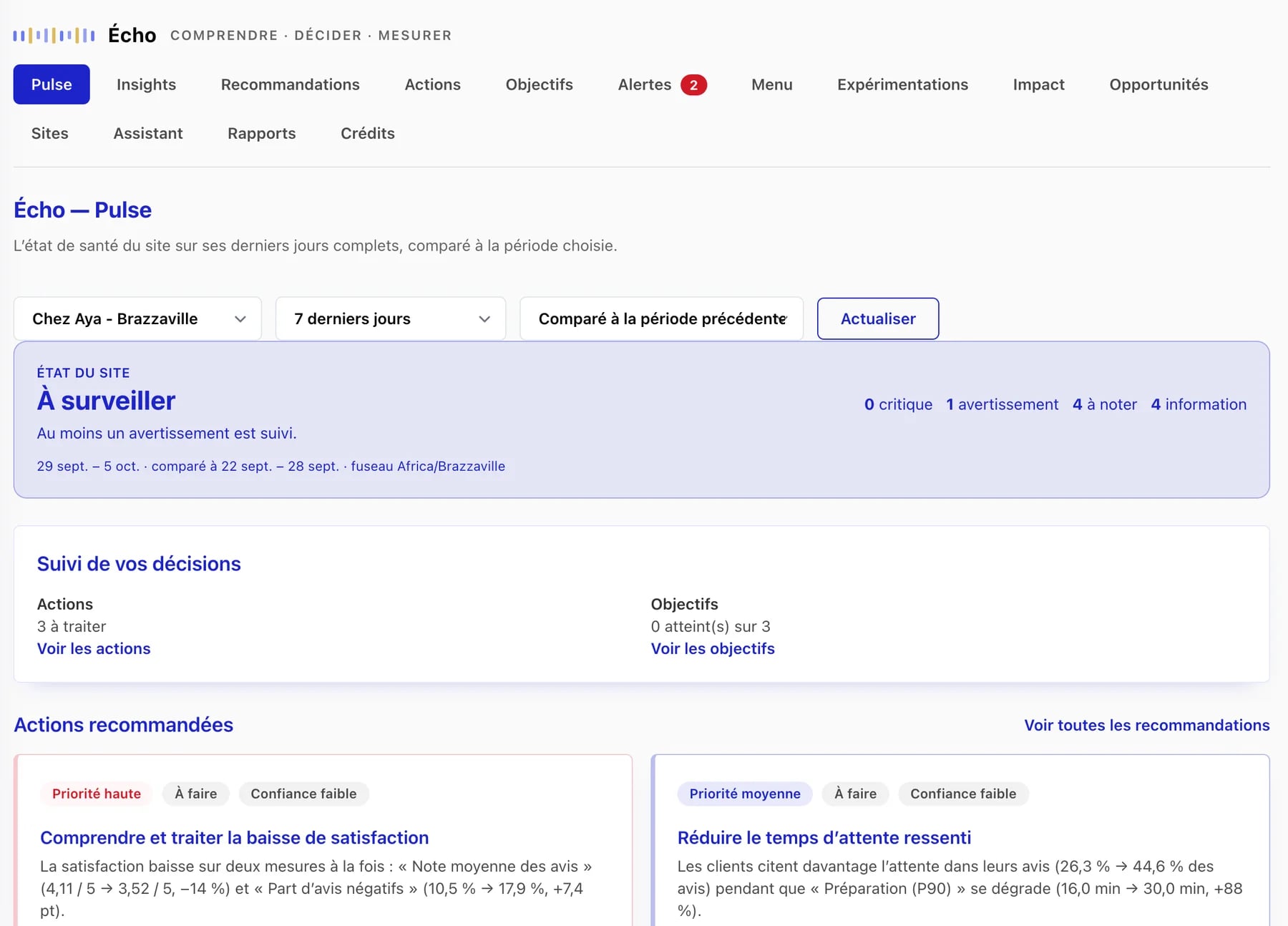Open Réduire le temps d'attente ressenti

pyautogui.click(x=824, y=837)
